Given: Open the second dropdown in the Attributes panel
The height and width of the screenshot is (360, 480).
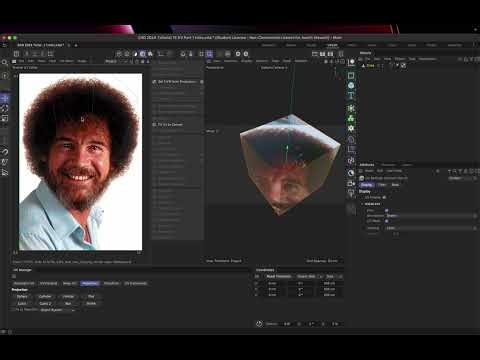Looking at the screenshot, I should tap(431, 228).
